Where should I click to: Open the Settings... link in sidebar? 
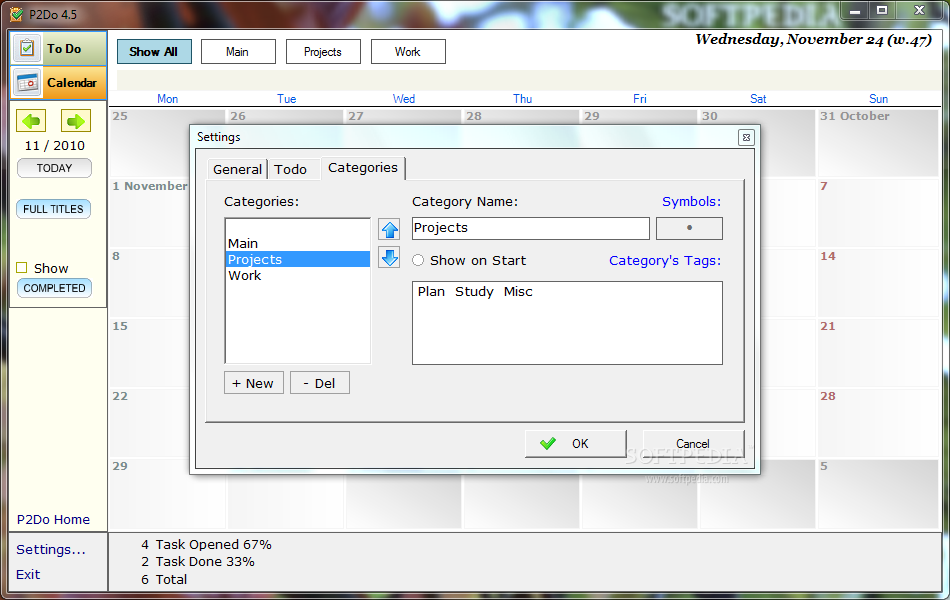(x=51, y=550)
